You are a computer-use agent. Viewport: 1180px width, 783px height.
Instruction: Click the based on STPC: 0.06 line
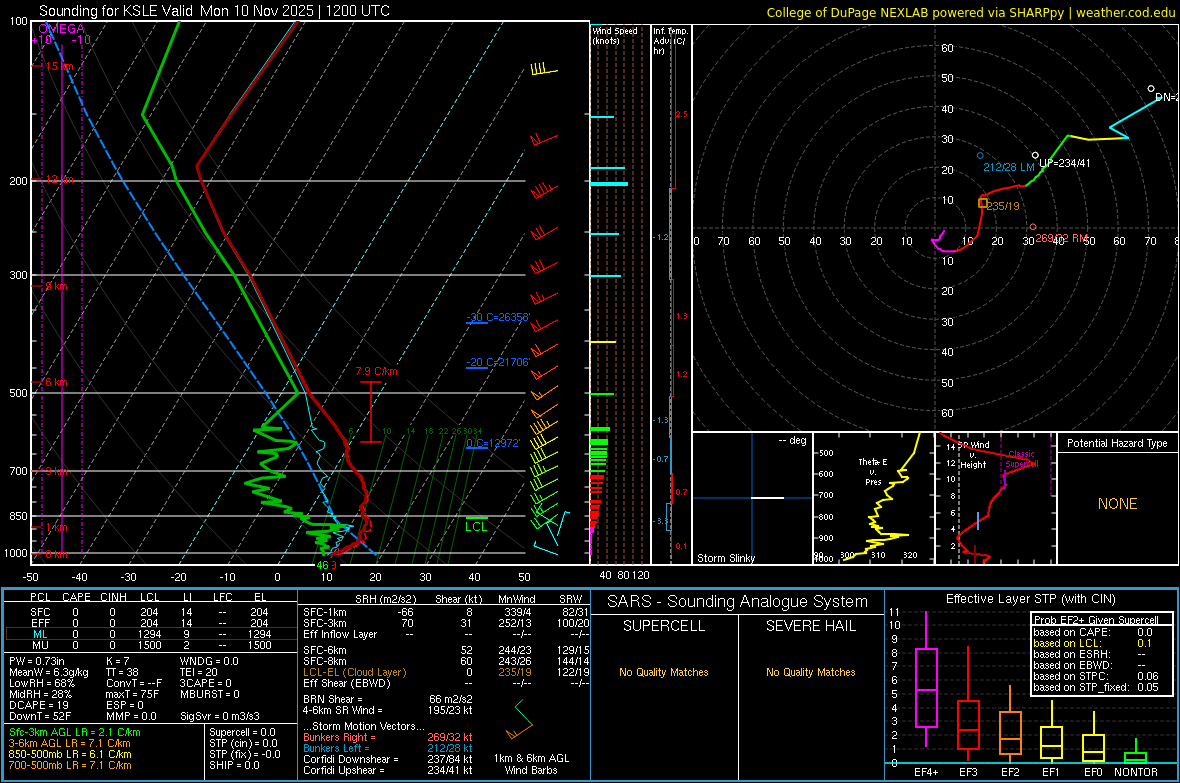[x=1096, y=676]
